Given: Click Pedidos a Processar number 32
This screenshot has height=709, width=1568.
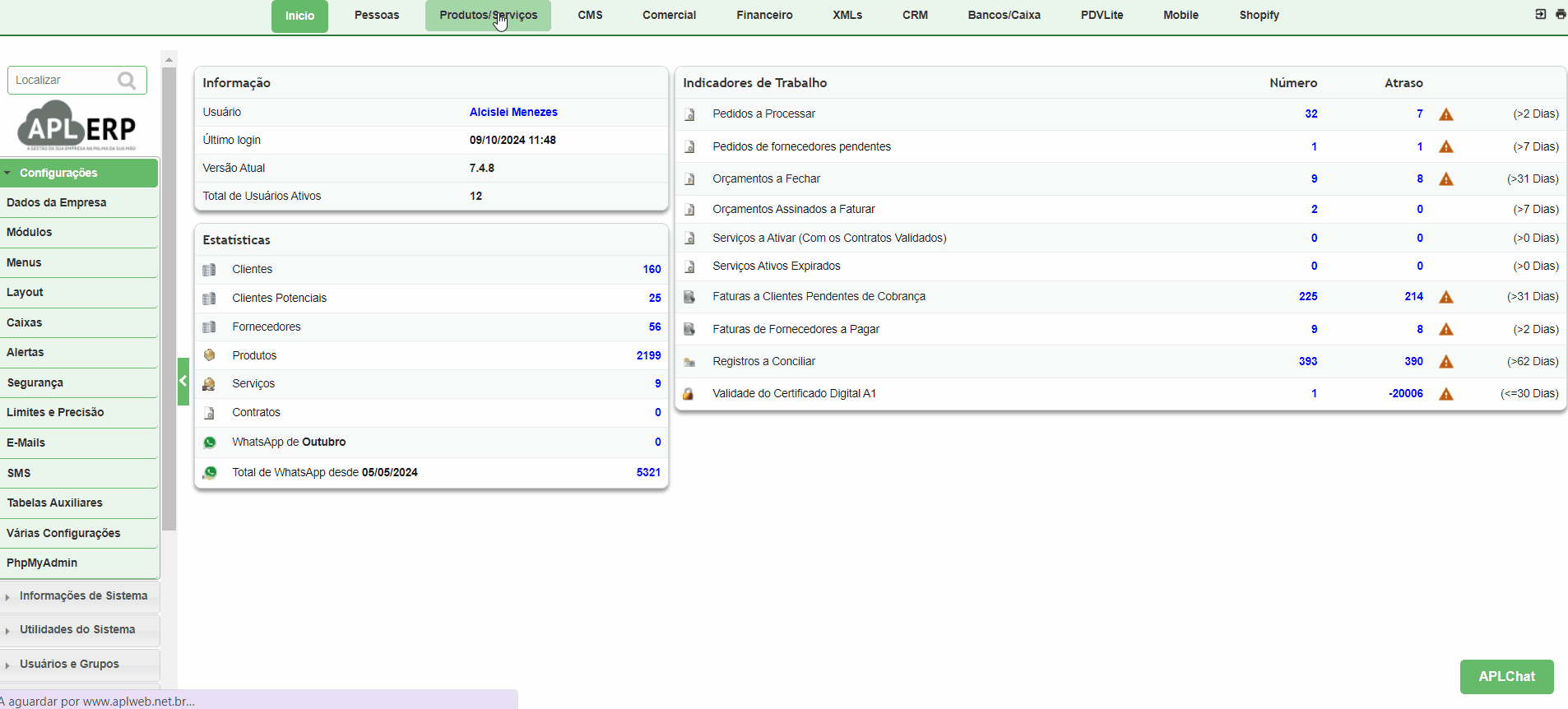Looking at the screenshot, I should coord(1311,114).
